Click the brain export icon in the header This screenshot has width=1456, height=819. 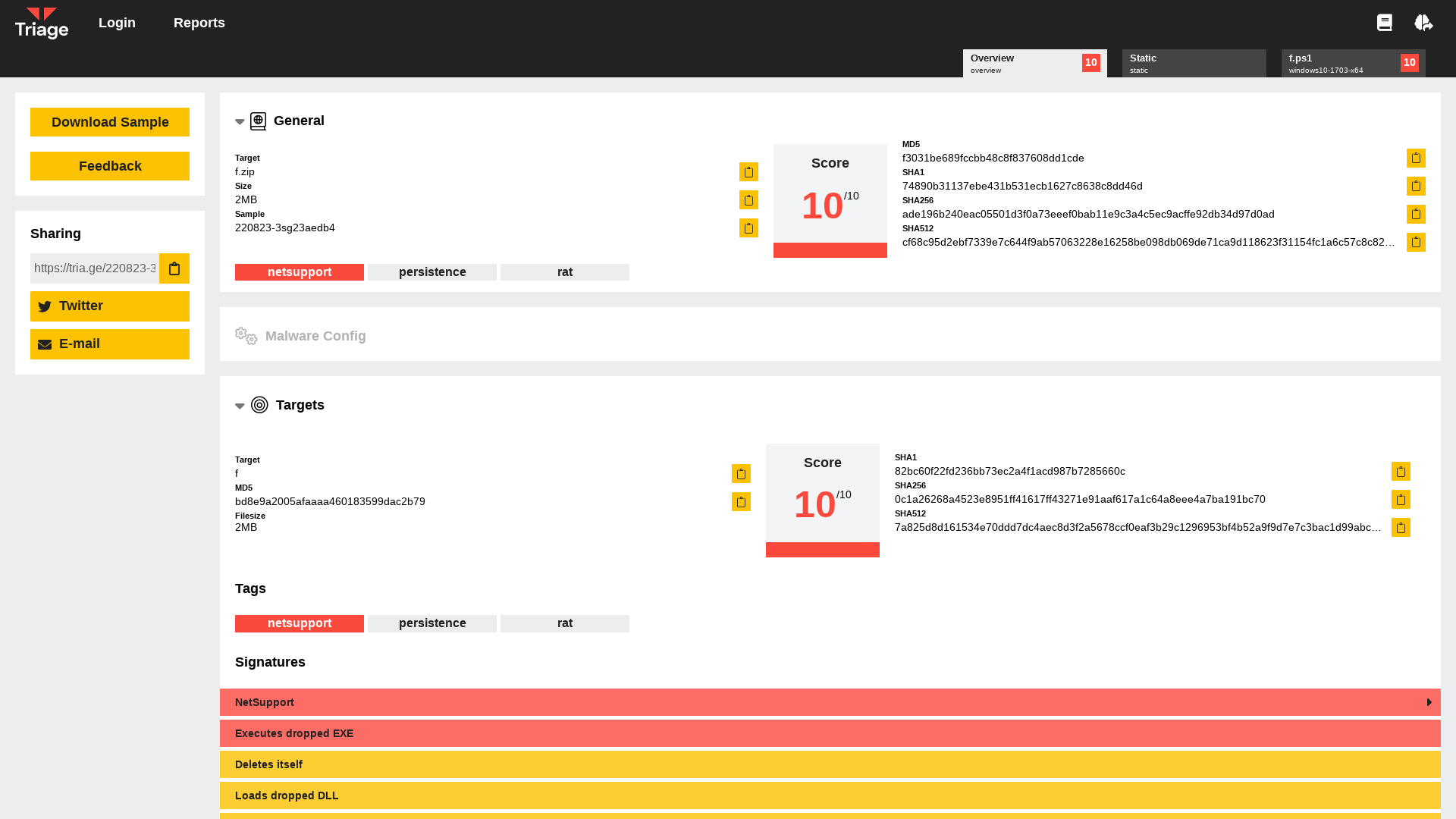click(x=1424, y=23)
